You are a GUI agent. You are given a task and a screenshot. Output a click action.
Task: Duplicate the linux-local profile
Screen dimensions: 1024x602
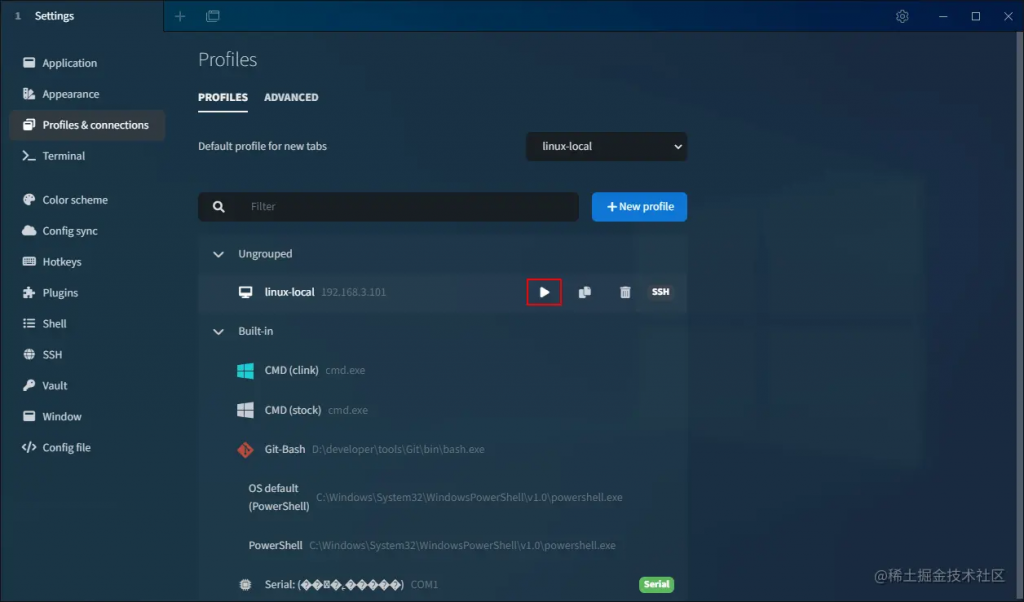(x=584, y=292)
